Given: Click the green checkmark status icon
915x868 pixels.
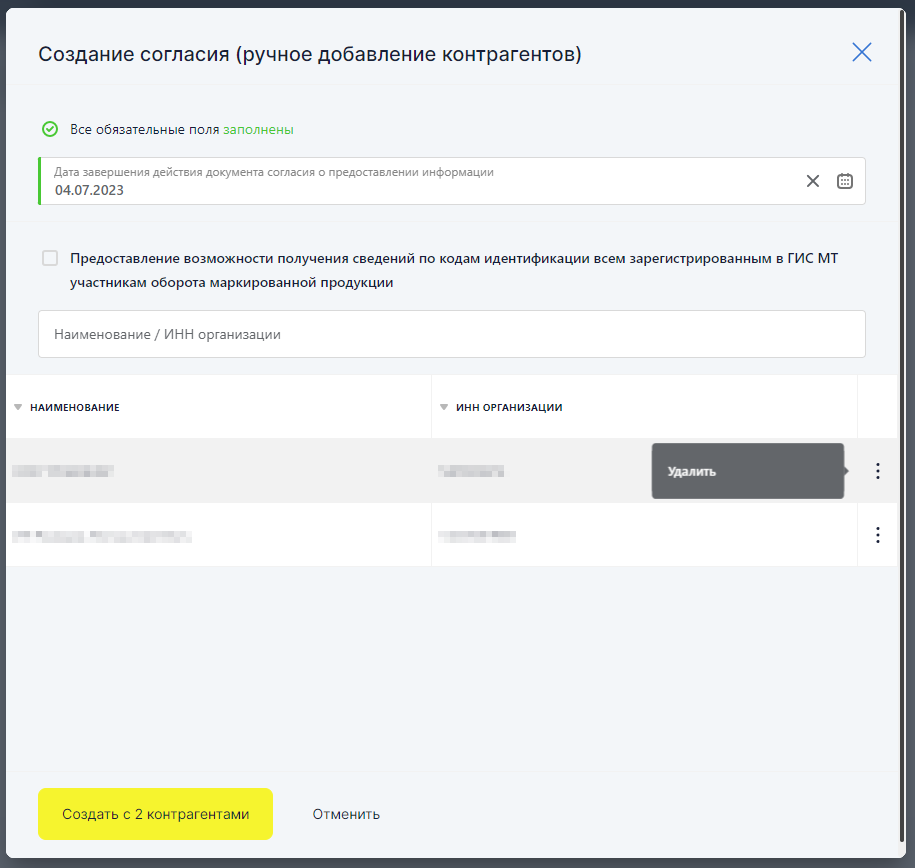Looking at the screenshot, I should [x=50, y=129].
